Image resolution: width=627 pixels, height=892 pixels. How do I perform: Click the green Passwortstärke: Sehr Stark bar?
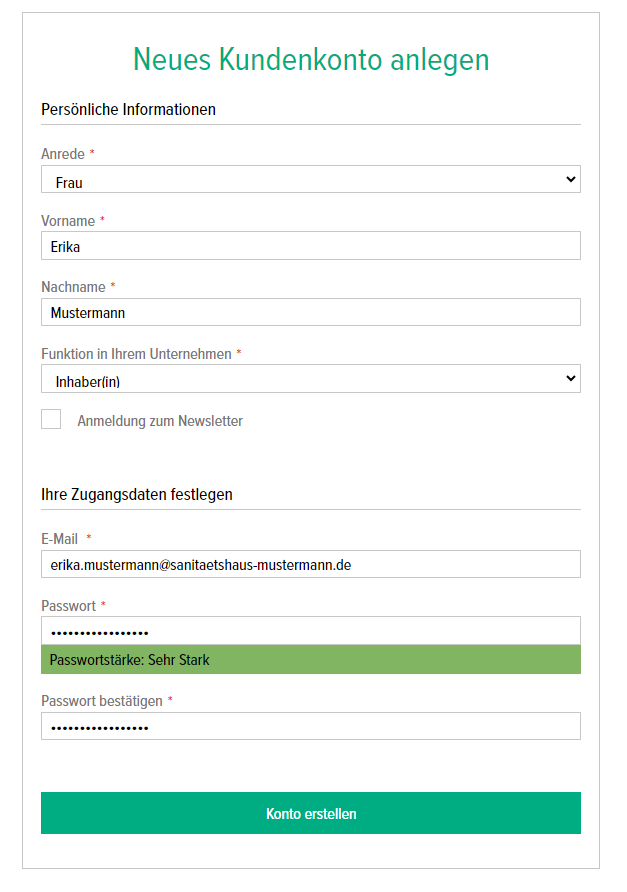[310, 660]
